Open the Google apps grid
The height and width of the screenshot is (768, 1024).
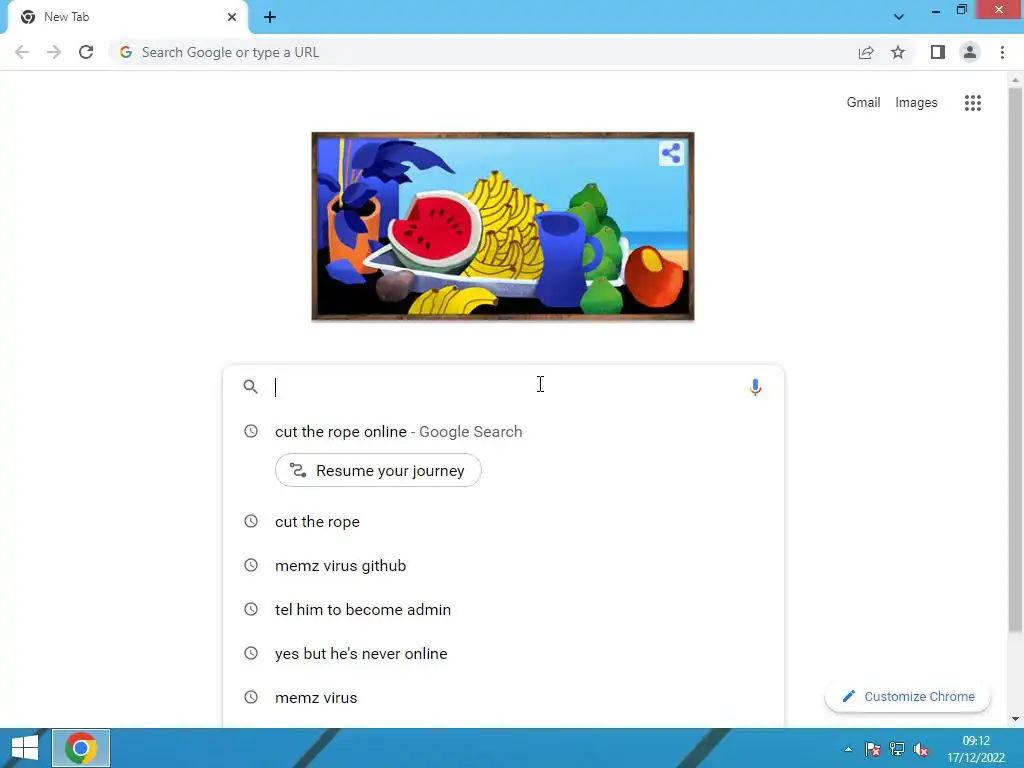point(972,103)
